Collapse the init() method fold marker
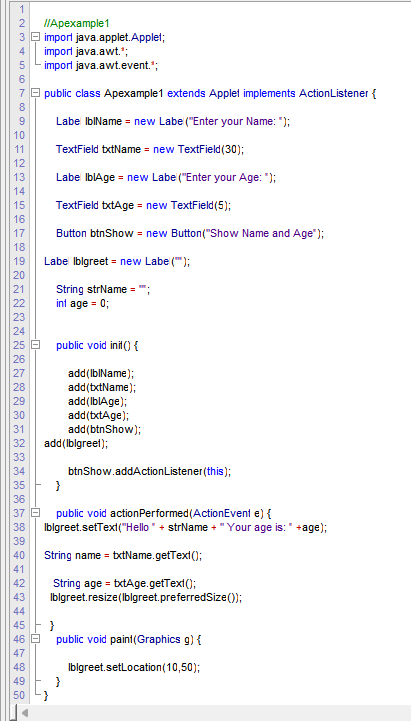 pos(35,345)
